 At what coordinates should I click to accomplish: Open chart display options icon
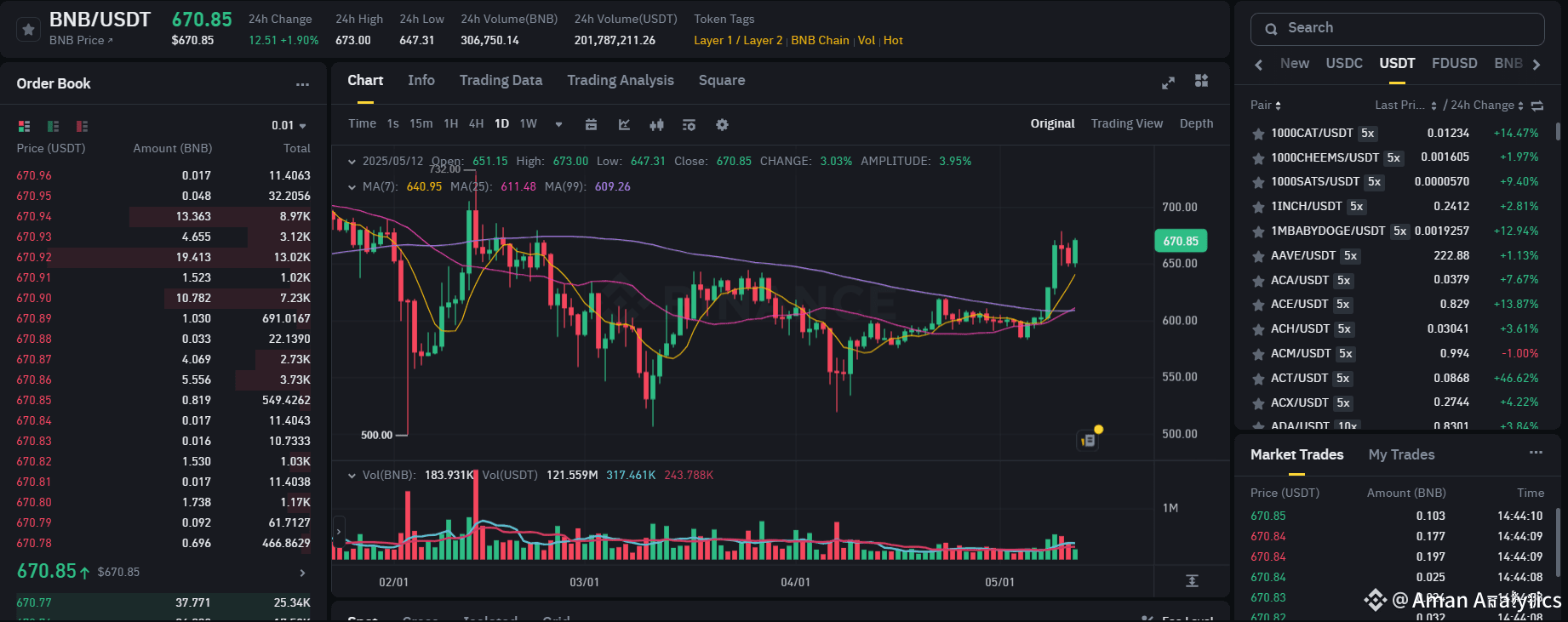click(x=689, y=124)
